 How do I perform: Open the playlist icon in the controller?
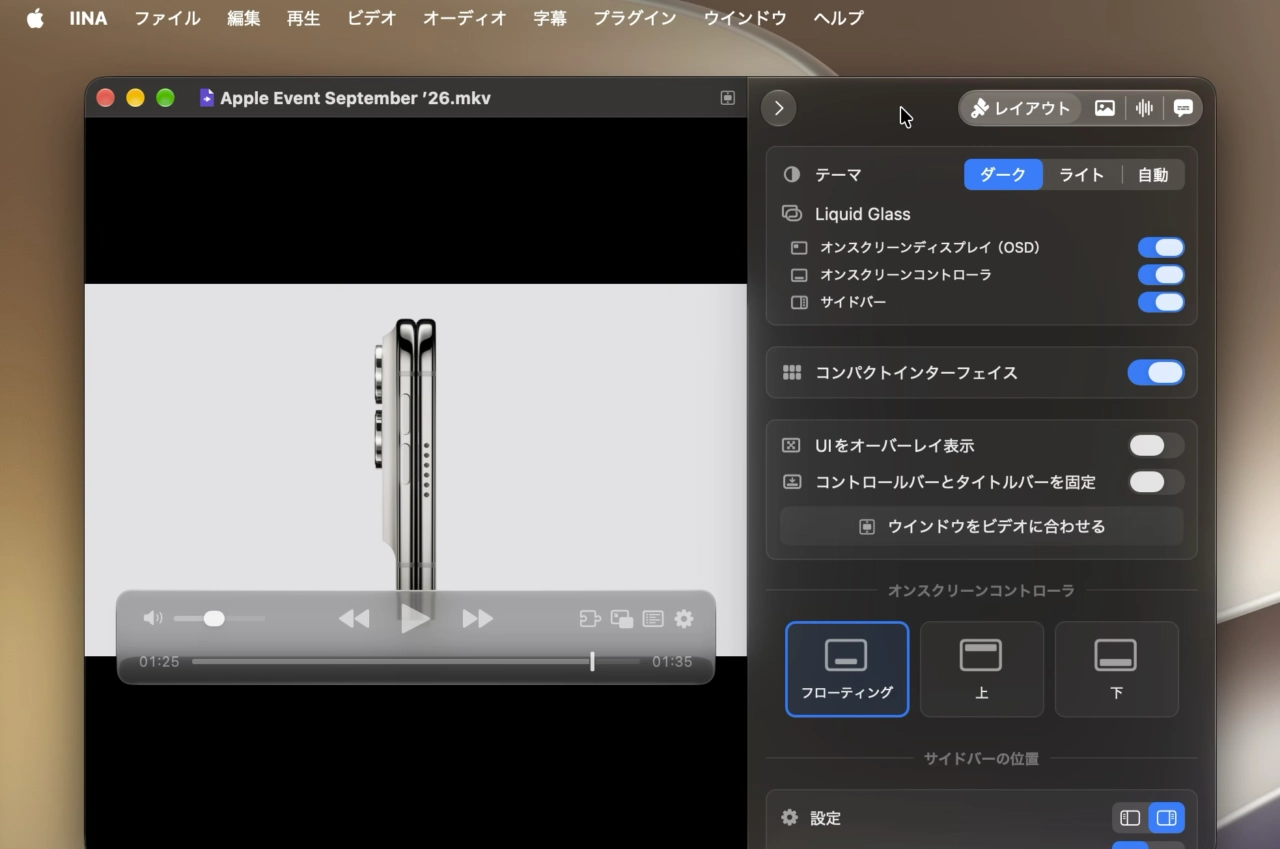653,619
